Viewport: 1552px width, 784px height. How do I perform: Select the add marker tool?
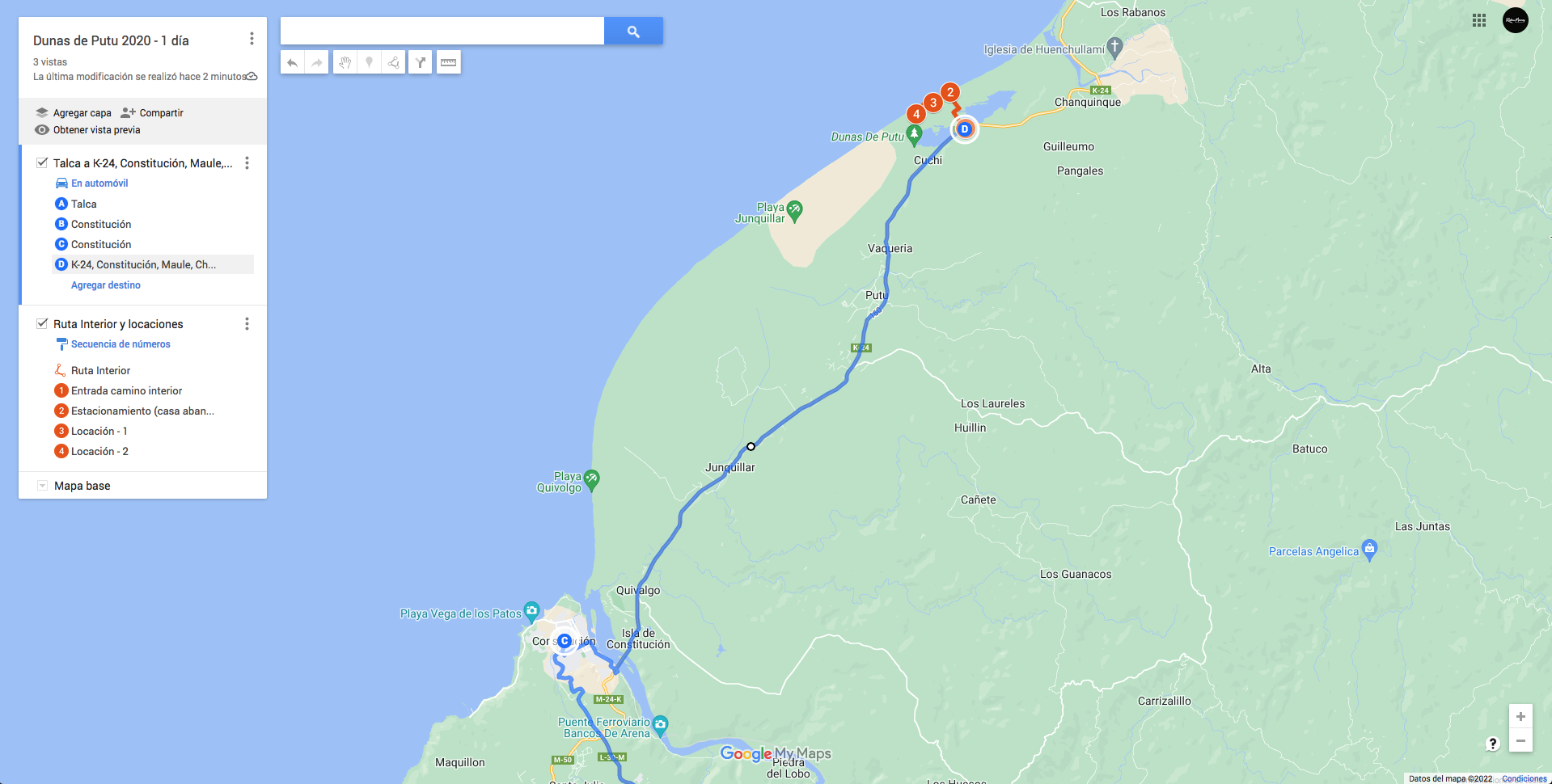[x=370, y=62]
